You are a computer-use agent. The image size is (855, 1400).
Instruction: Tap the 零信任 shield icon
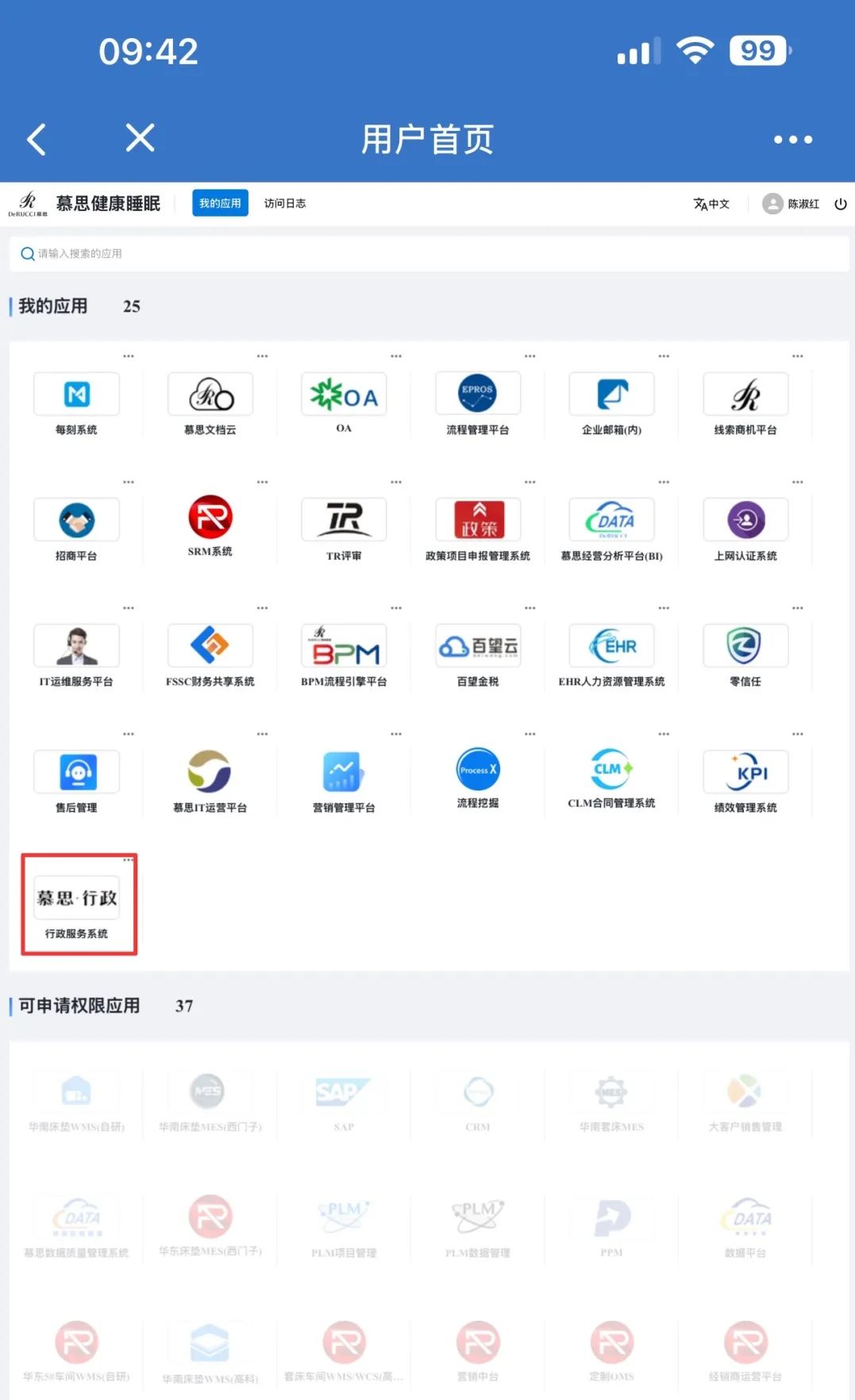click(745, 646)
